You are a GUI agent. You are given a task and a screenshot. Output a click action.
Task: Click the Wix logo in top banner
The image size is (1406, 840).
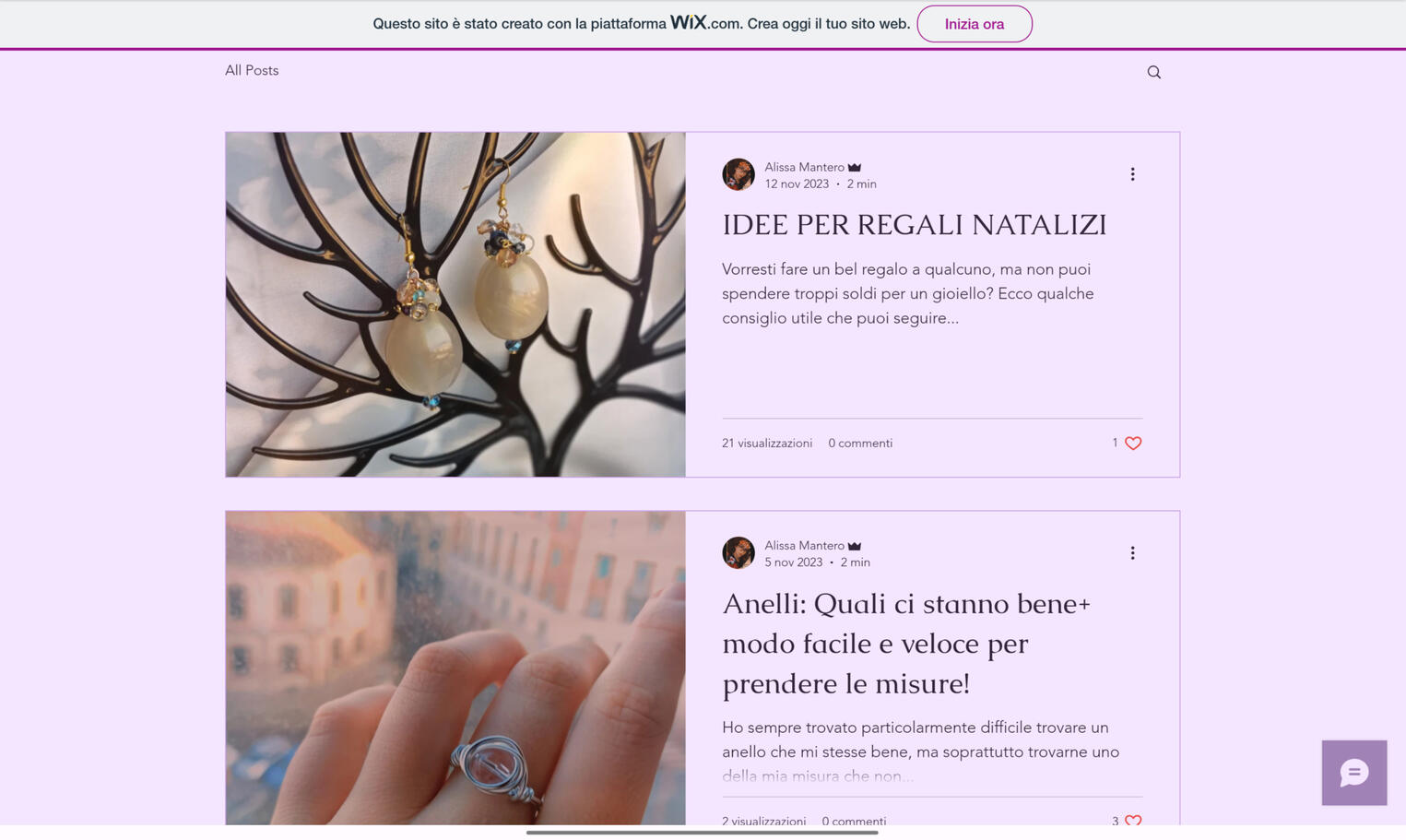(688, 22)
